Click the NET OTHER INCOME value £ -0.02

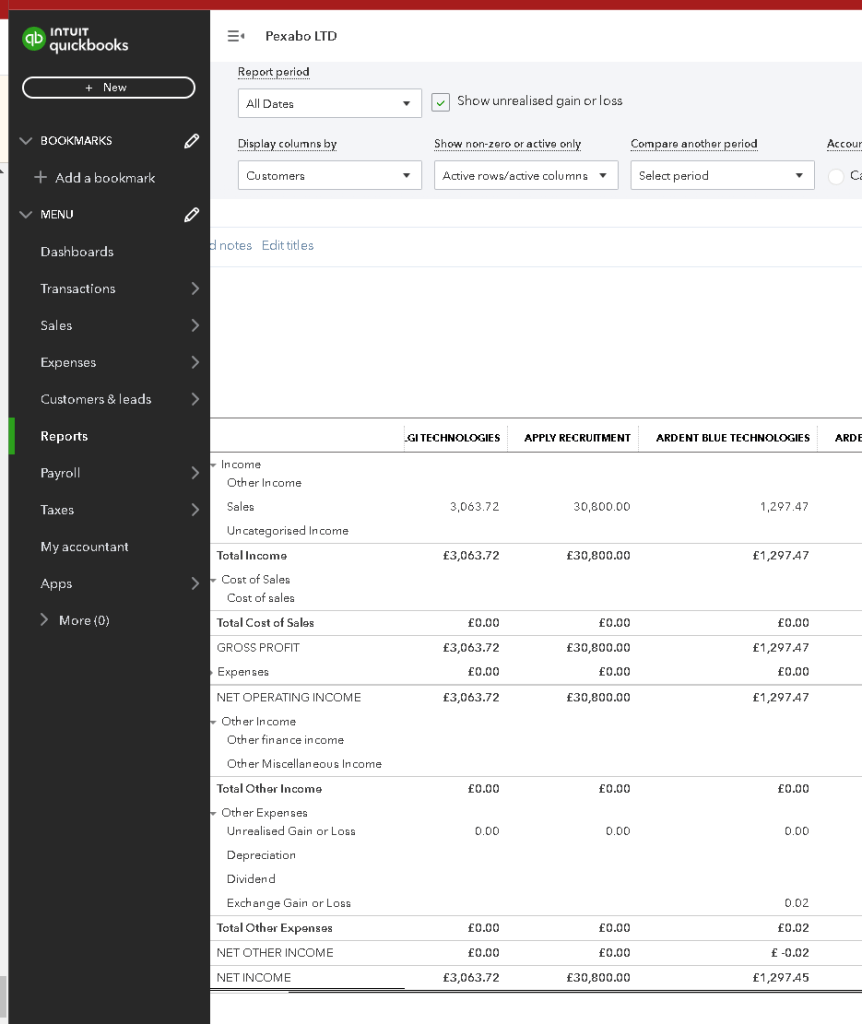click(x=790, y=953)
